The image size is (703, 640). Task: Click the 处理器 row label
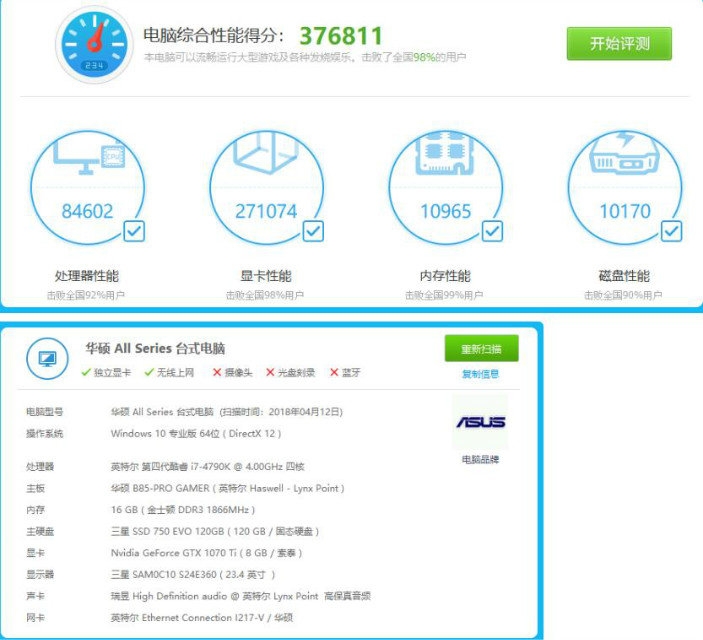[40, 466]
